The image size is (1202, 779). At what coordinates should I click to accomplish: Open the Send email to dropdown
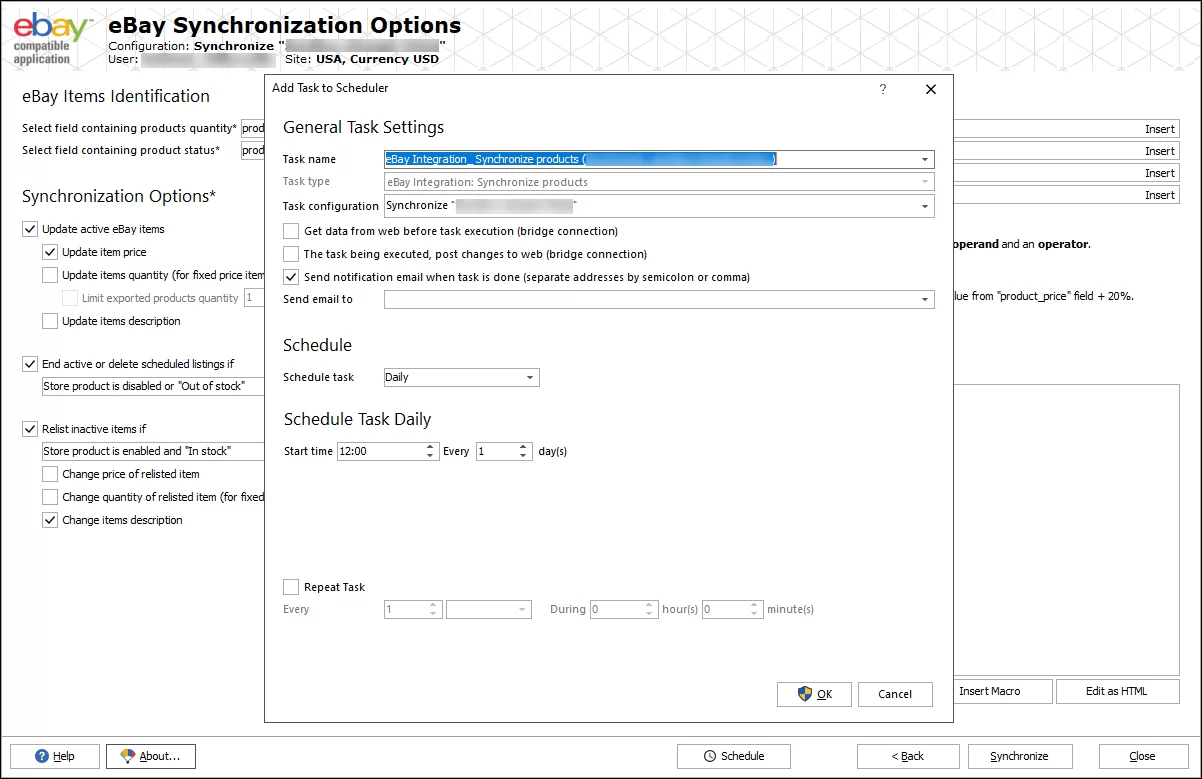pyautogui.click(x=925, y=300)
